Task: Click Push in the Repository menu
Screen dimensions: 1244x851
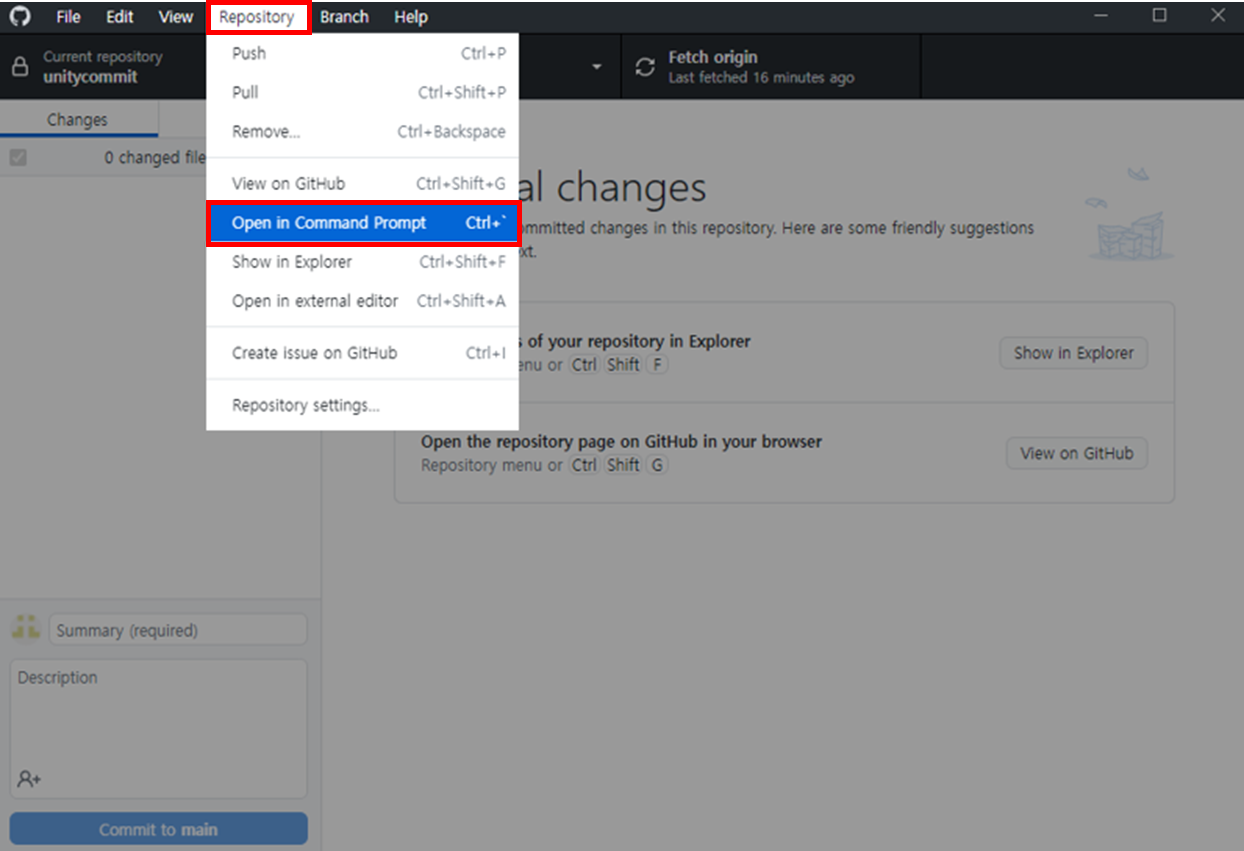Action: coord(246,53)
